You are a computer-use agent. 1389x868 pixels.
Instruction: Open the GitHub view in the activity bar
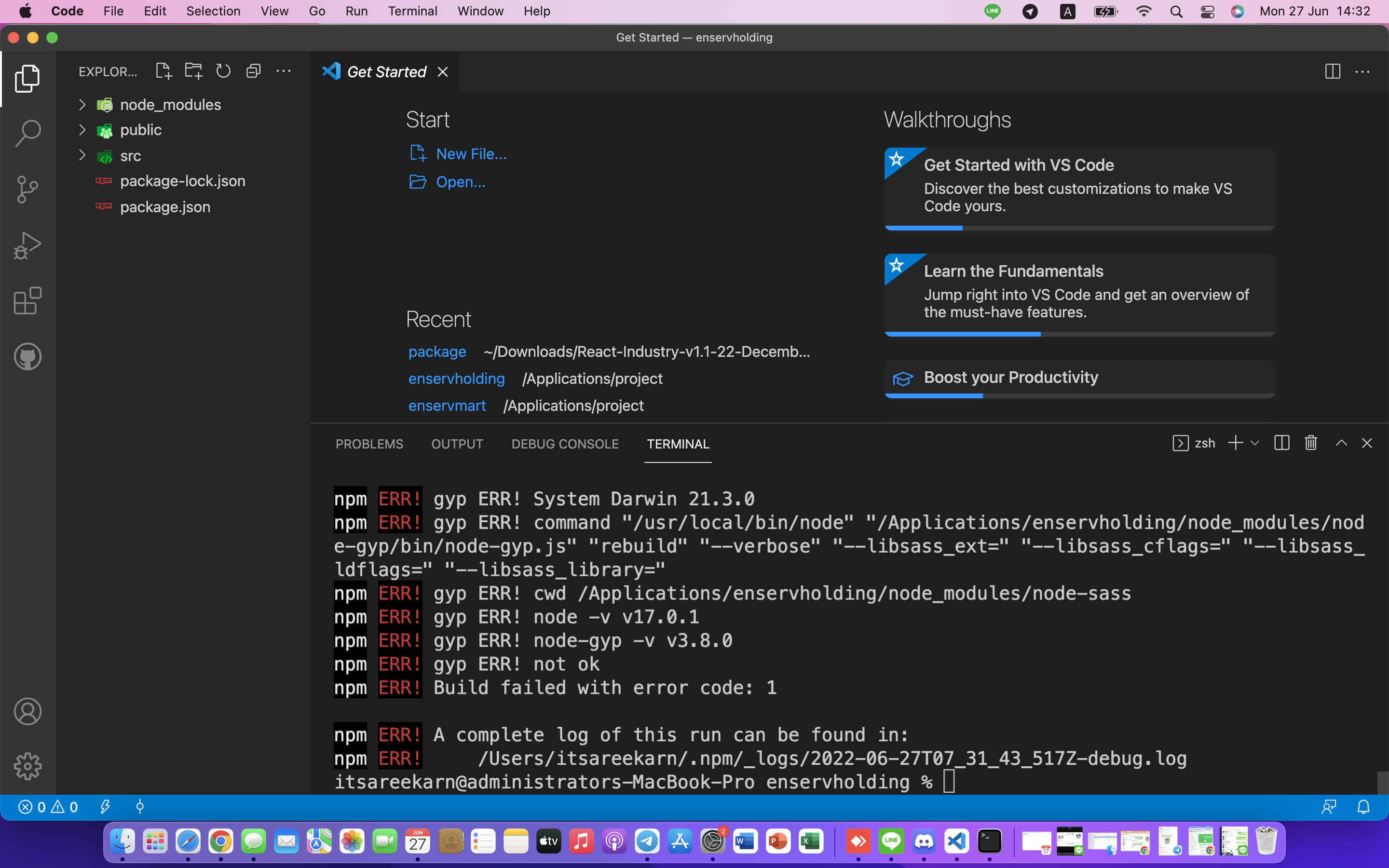click(27, 356)
